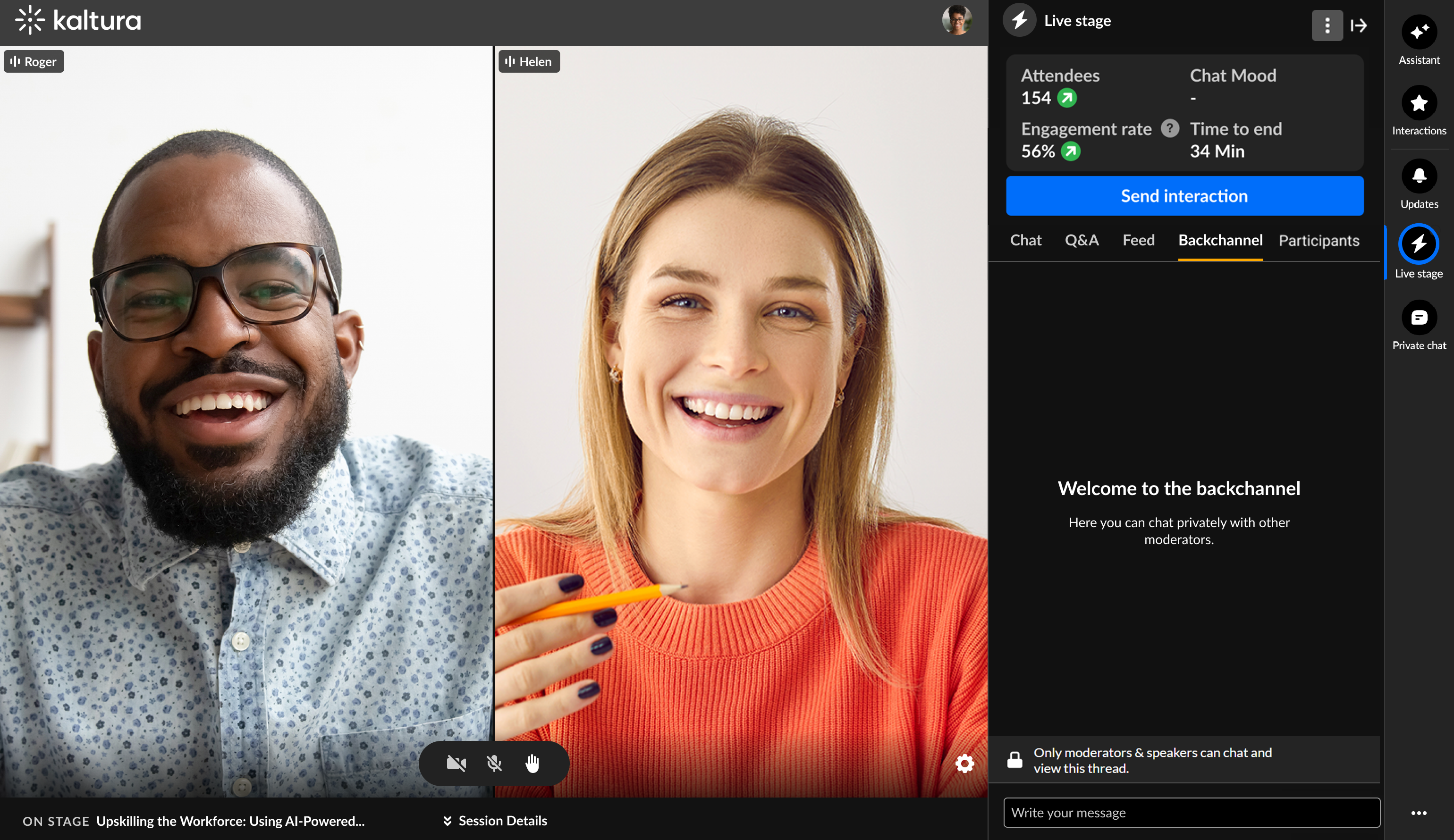Select the Live stage sidebar icon
Image resolution: width=1454 pixels, height=840 pixels.
[1419, 244]
